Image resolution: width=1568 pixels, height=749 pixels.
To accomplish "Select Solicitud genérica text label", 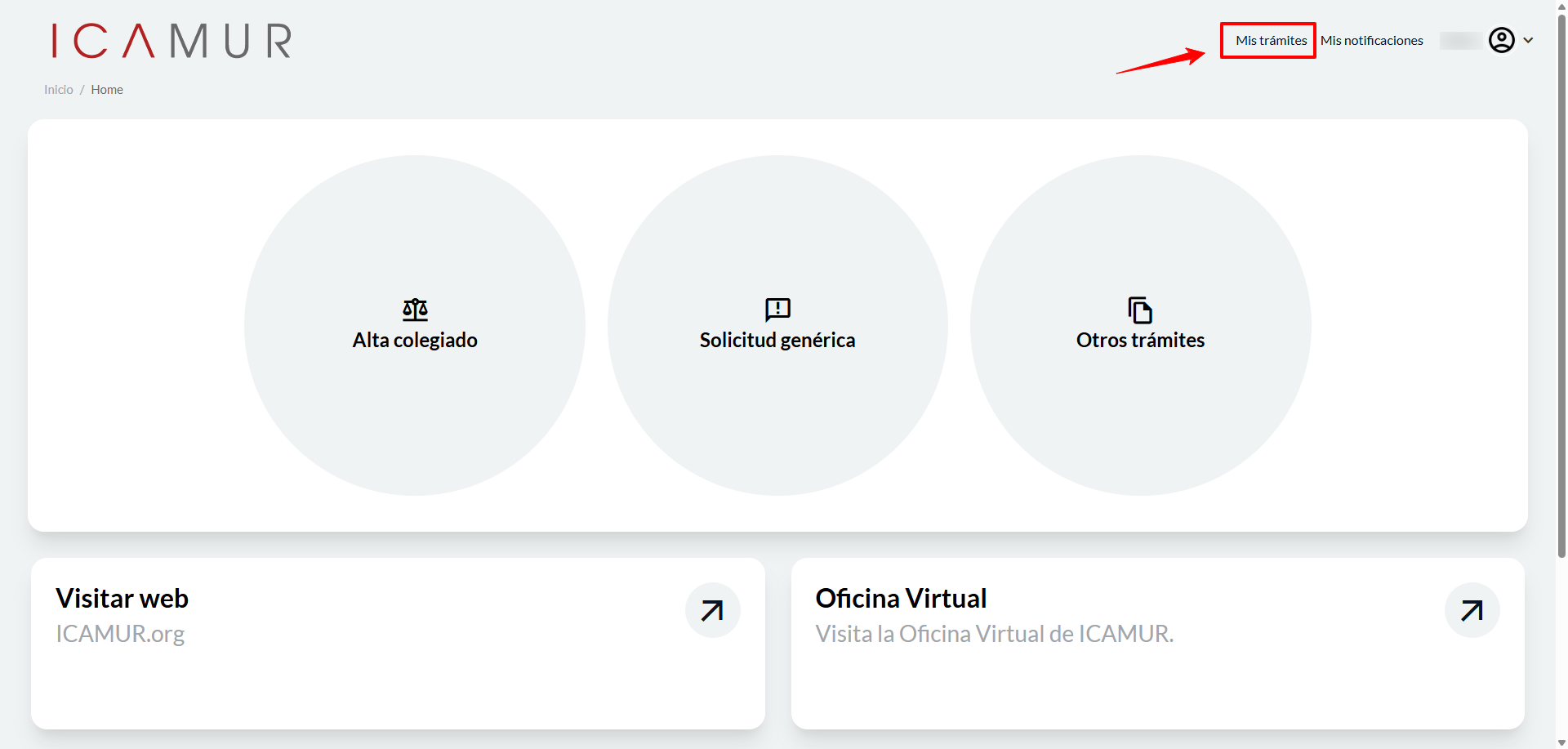I will (x=777, y=341).
